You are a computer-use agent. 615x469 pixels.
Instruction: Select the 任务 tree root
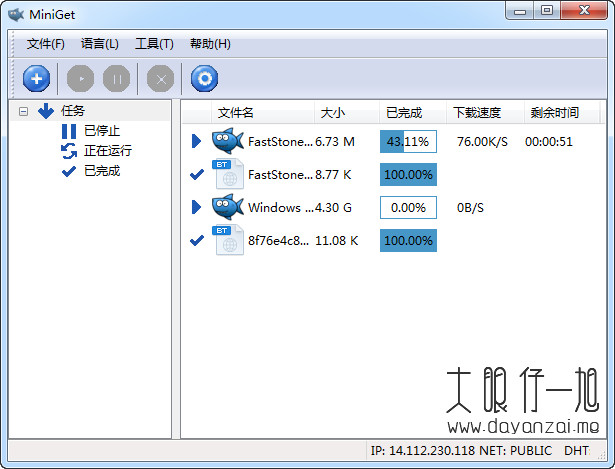73,111
